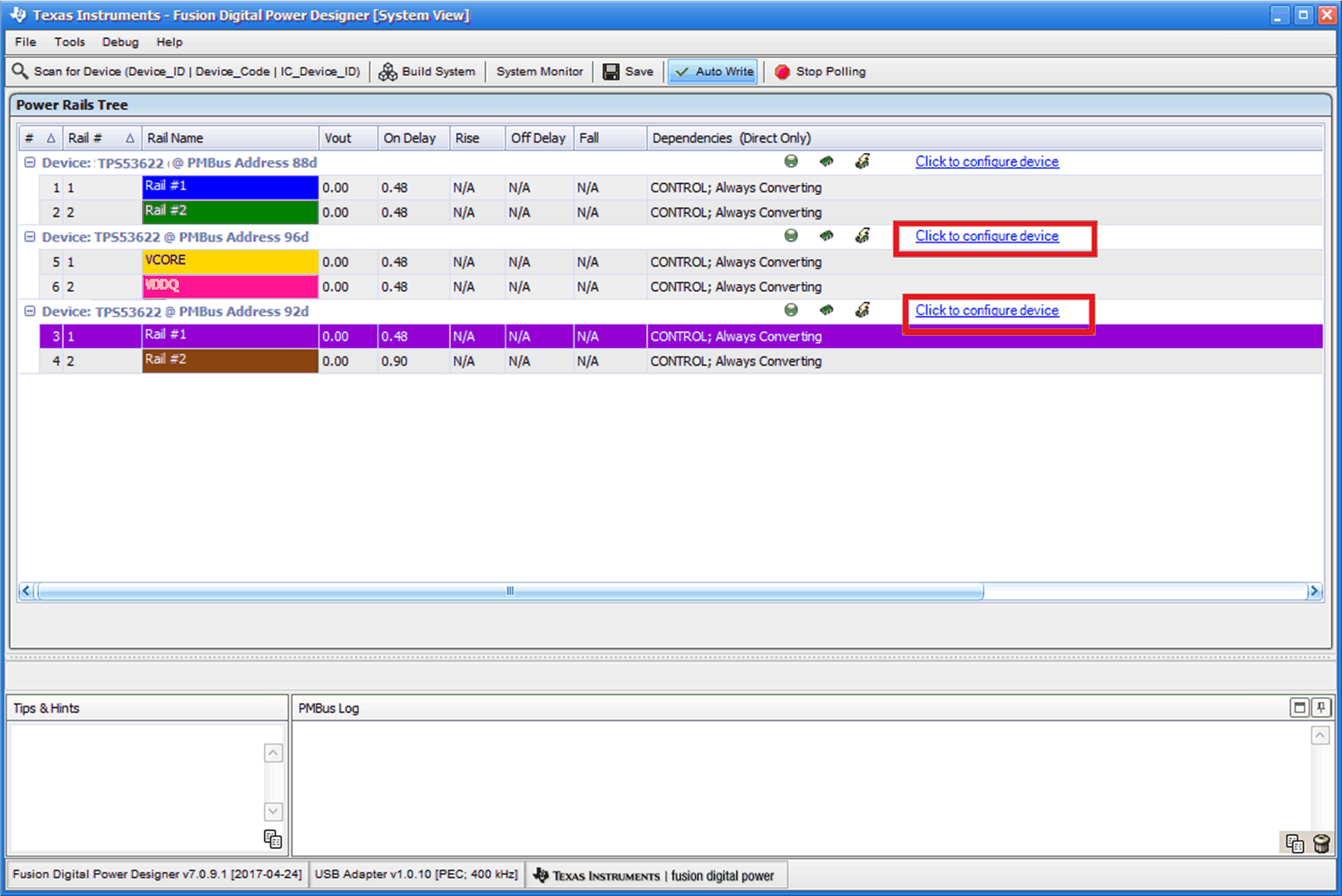The height and width of the screenshot is (896, 1342).
Task: Collapse the device at PMBus Address 92d
Action: coord(29,311)
